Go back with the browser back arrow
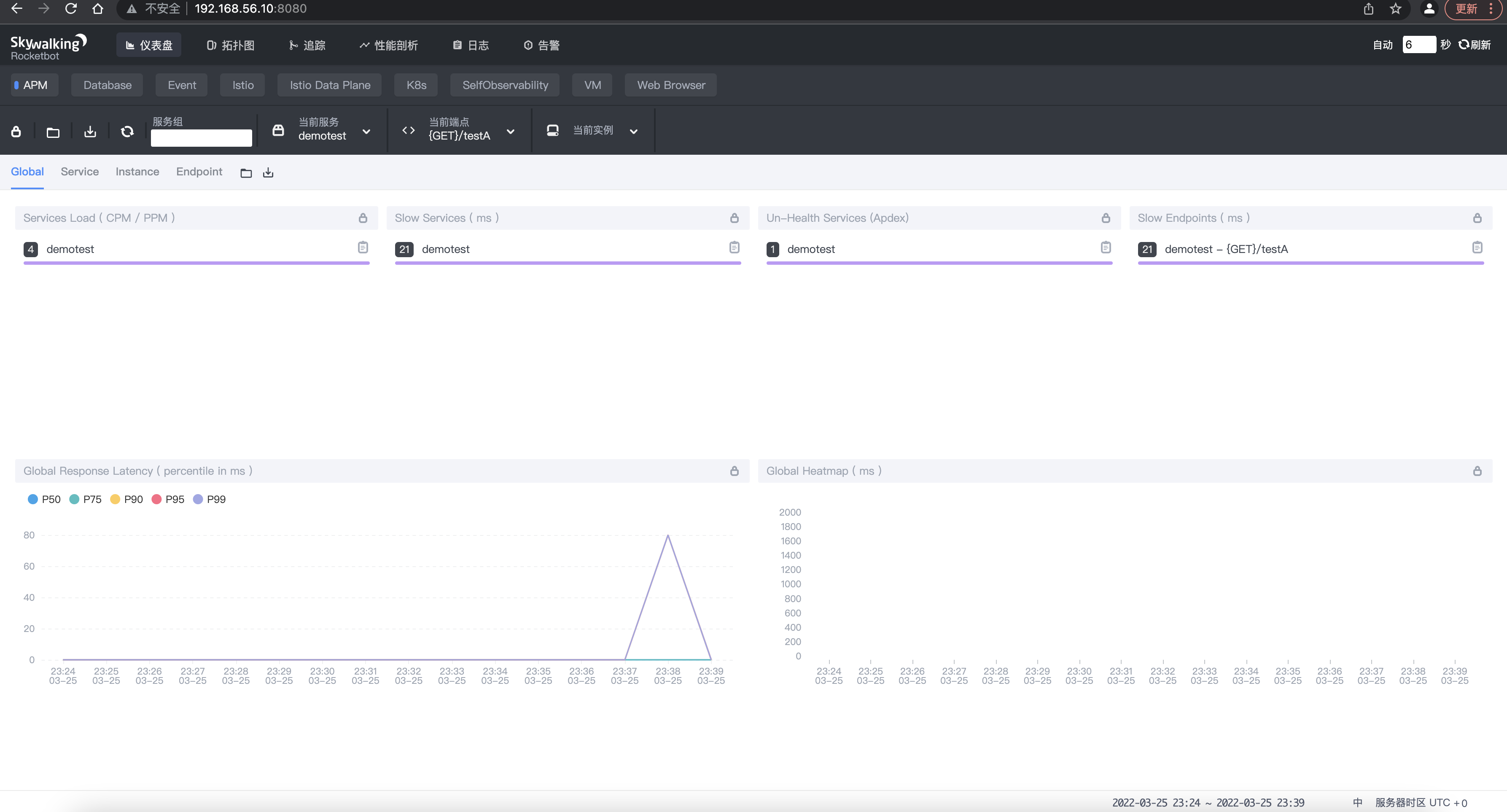 [x=16, y=9]
